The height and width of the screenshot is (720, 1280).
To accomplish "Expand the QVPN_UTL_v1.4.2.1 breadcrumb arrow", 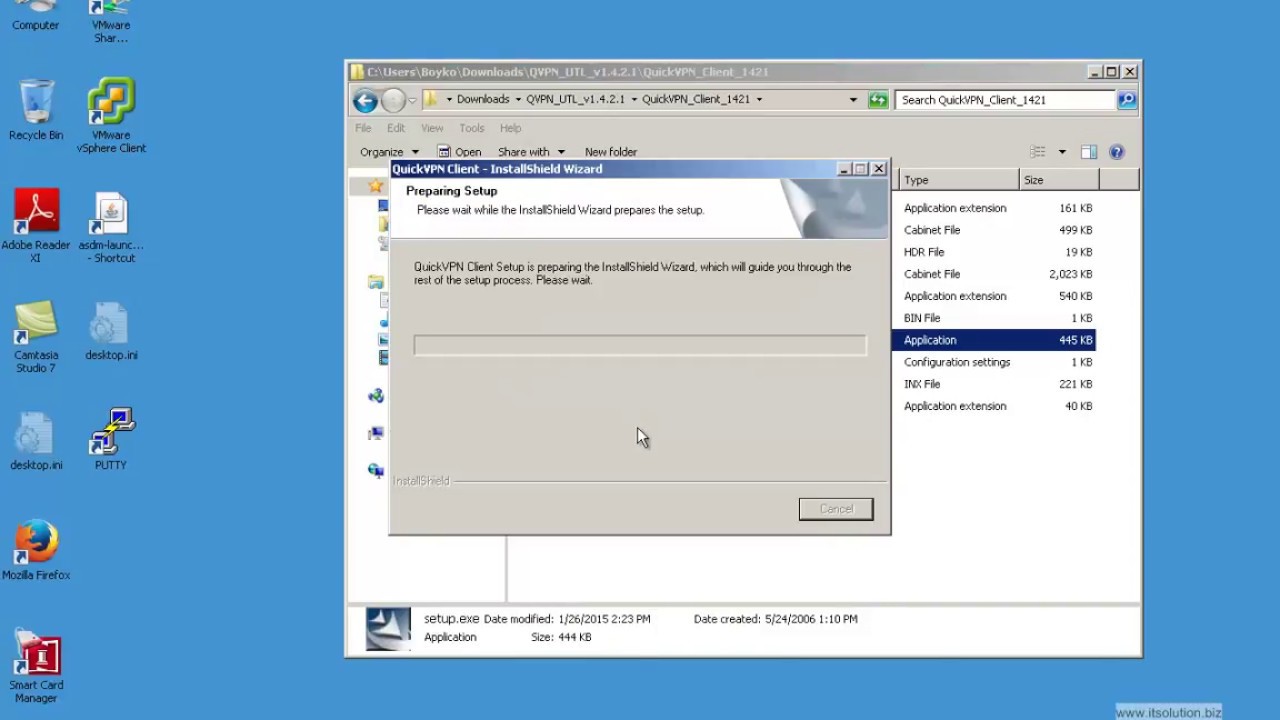I will pos(633,100).
